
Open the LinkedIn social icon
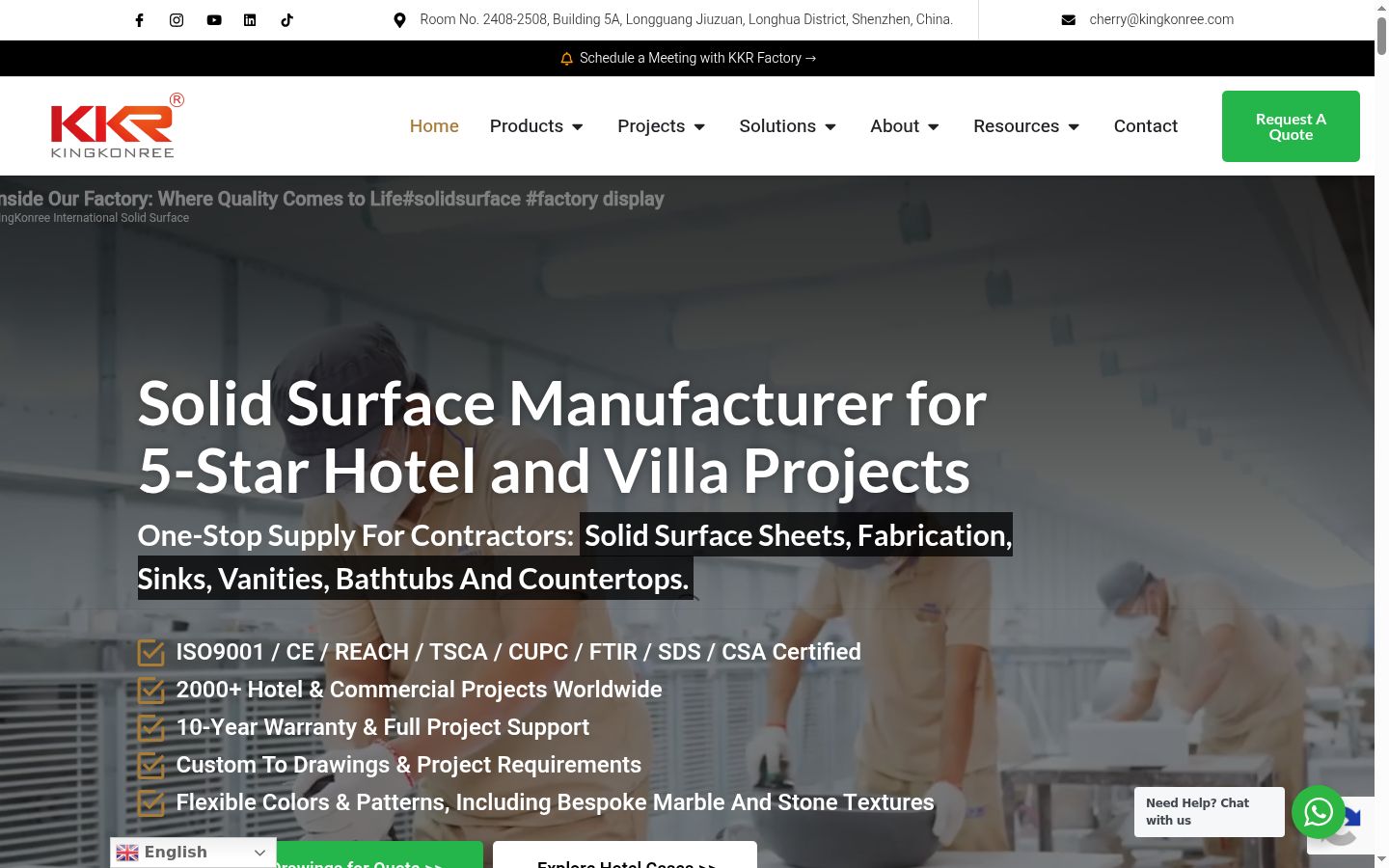pyautogui.click(x=250, y=19)
